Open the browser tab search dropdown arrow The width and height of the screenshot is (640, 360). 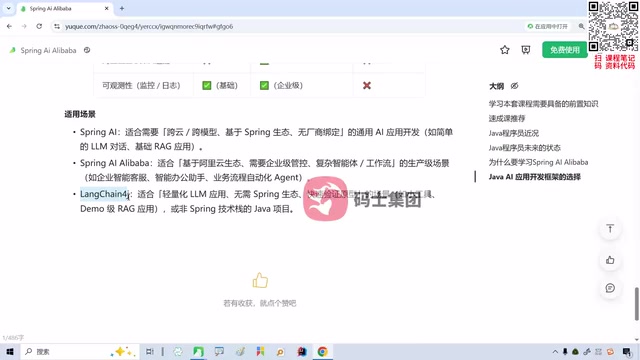tap(8, 8)
